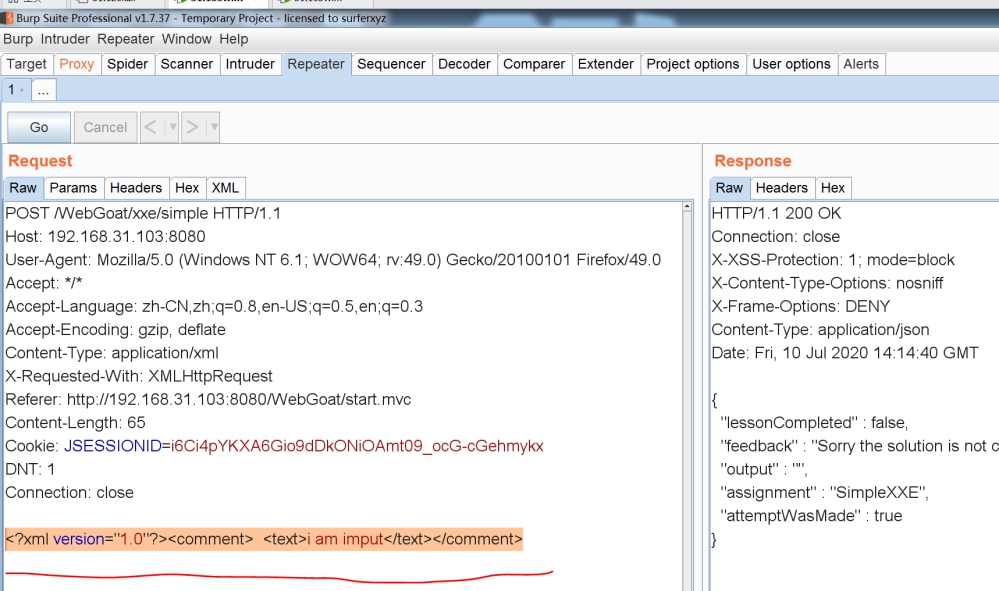Go to previous request with back arrow

coord(151,127)
